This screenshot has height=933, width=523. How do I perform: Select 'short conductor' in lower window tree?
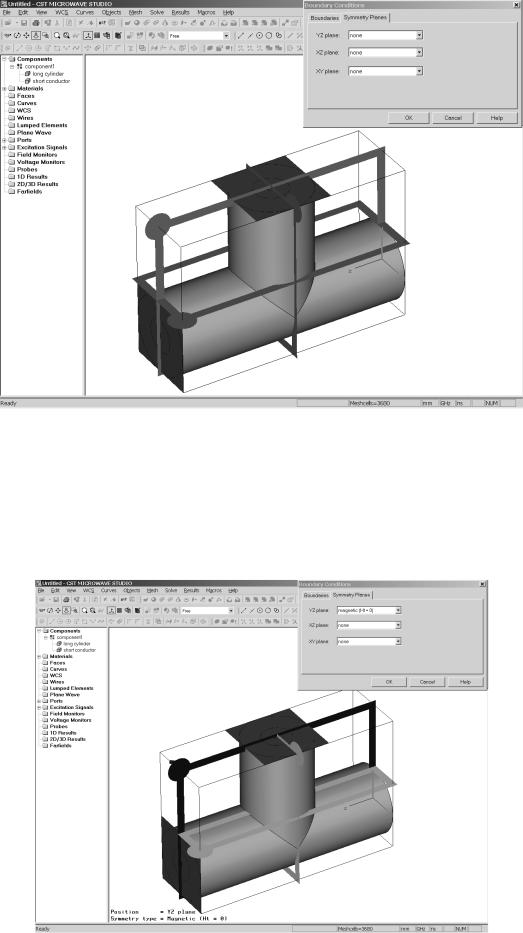79,650
